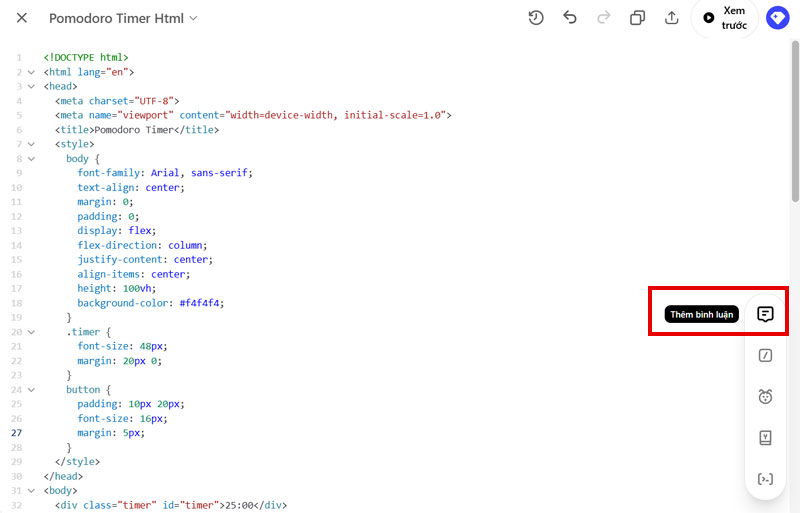Close the Pomodoro Timer canvas with X
This screenshot has width=800, height=513.
coord(22,18)
